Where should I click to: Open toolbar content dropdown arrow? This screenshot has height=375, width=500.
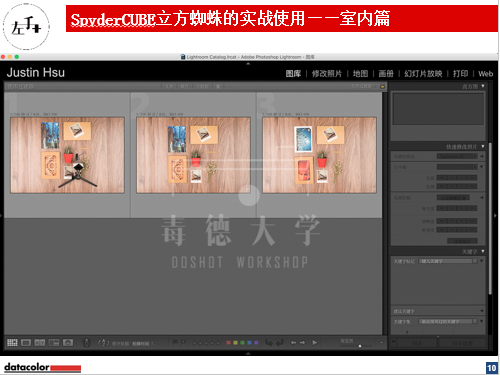381,342
